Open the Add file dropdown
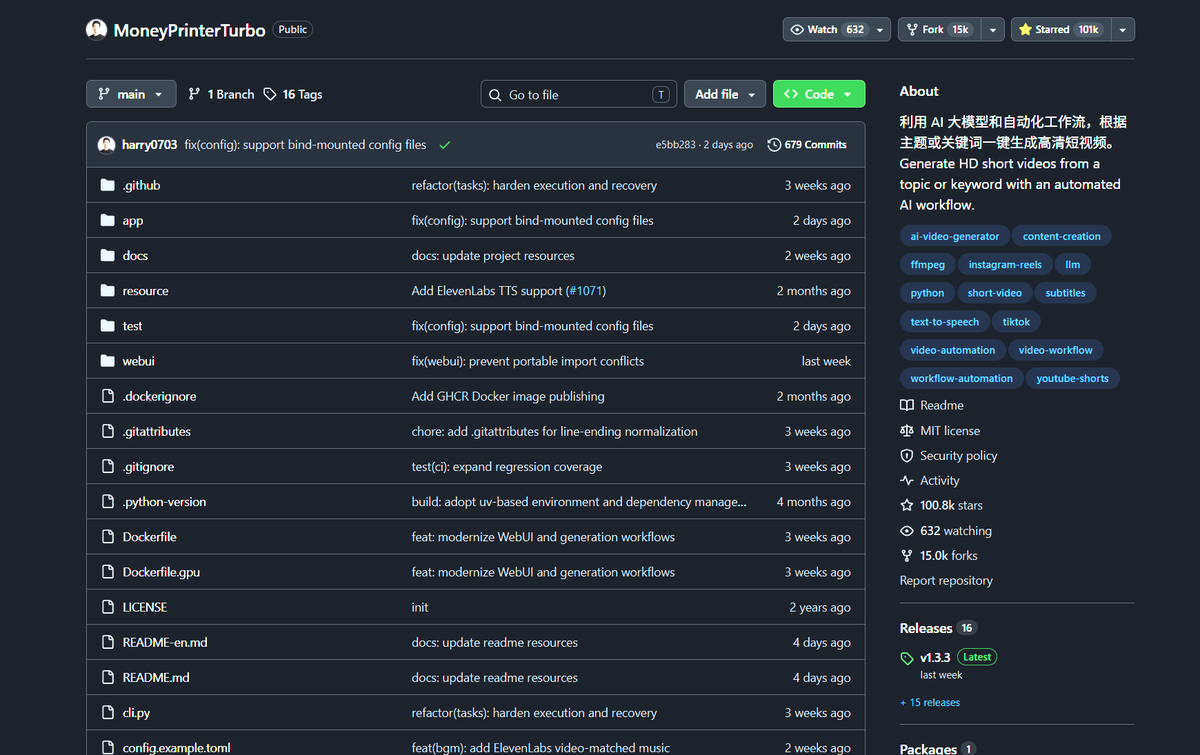 click(x=725, y=94)
